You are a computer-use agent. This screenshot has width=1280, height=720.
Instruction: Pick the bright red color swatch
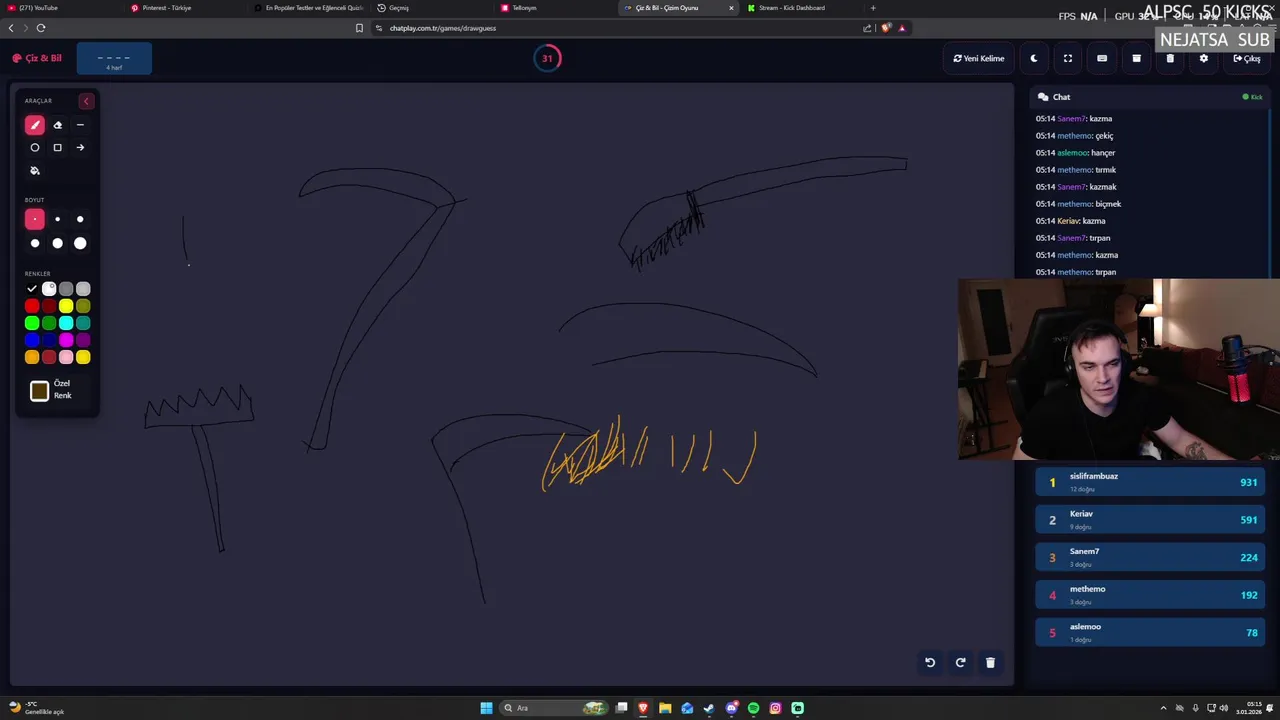click(32, 306)
